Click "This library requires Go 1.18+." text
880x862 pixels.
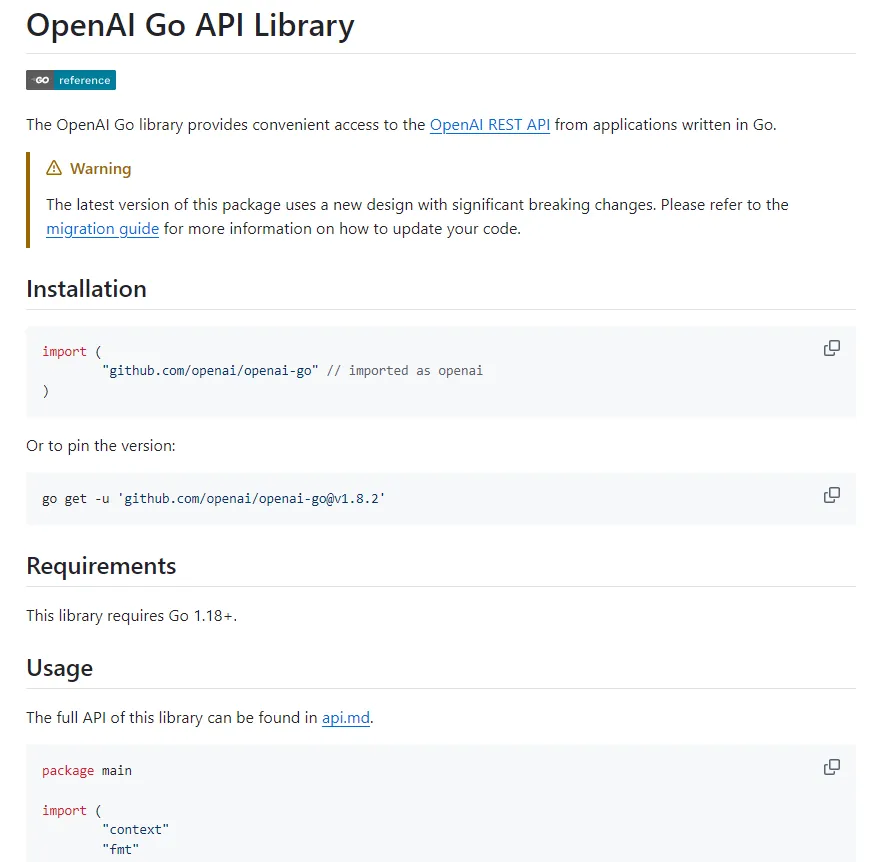click(x=132, y=616)
